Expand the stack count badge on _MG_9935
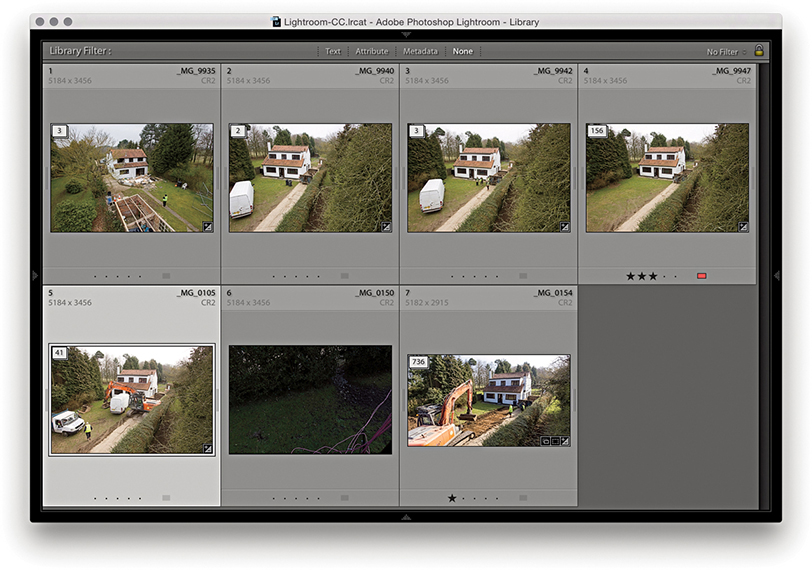This screenshot has width=812, height=570. coord(59,130)
